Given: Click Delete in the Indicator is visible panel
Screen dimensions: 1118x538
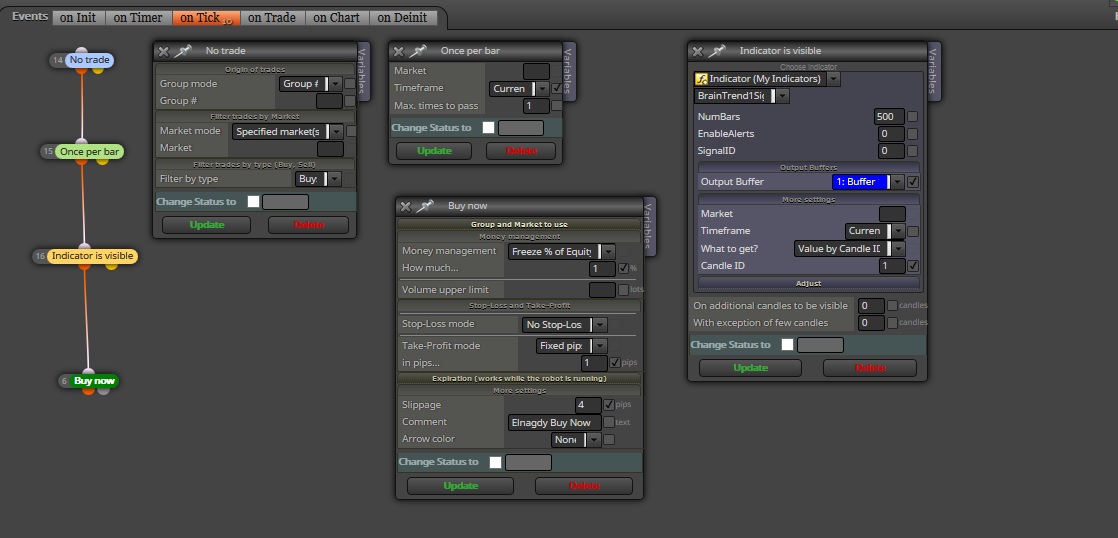Looking at the screenshot, I should pyautogui.click(x=870, y=368).
